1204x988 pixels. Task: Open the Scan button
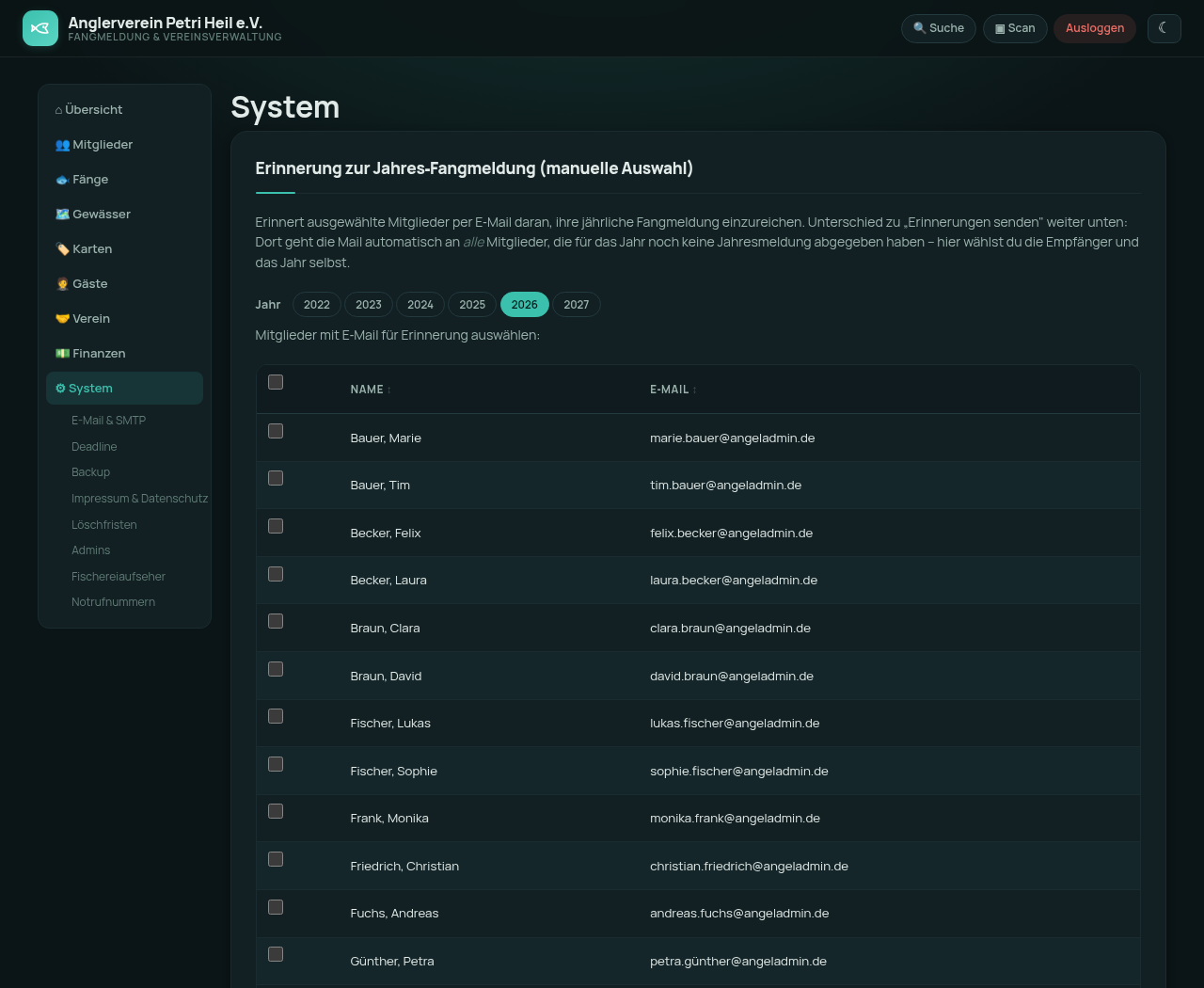[1015, 28]
